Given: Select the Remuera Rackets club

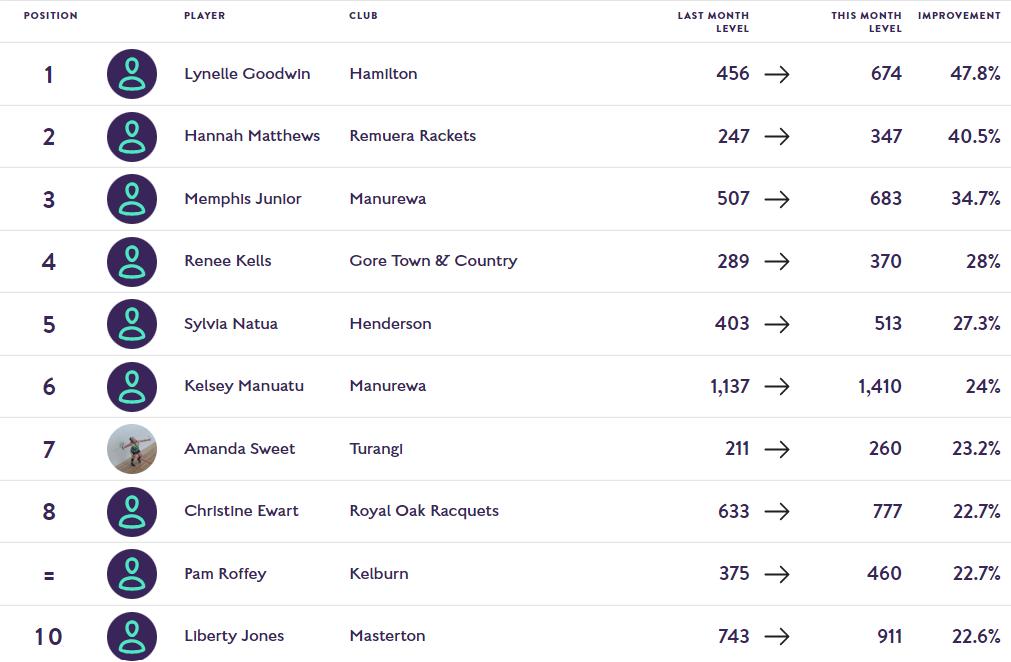Looking at the screenshot, I should pos(412,136).
